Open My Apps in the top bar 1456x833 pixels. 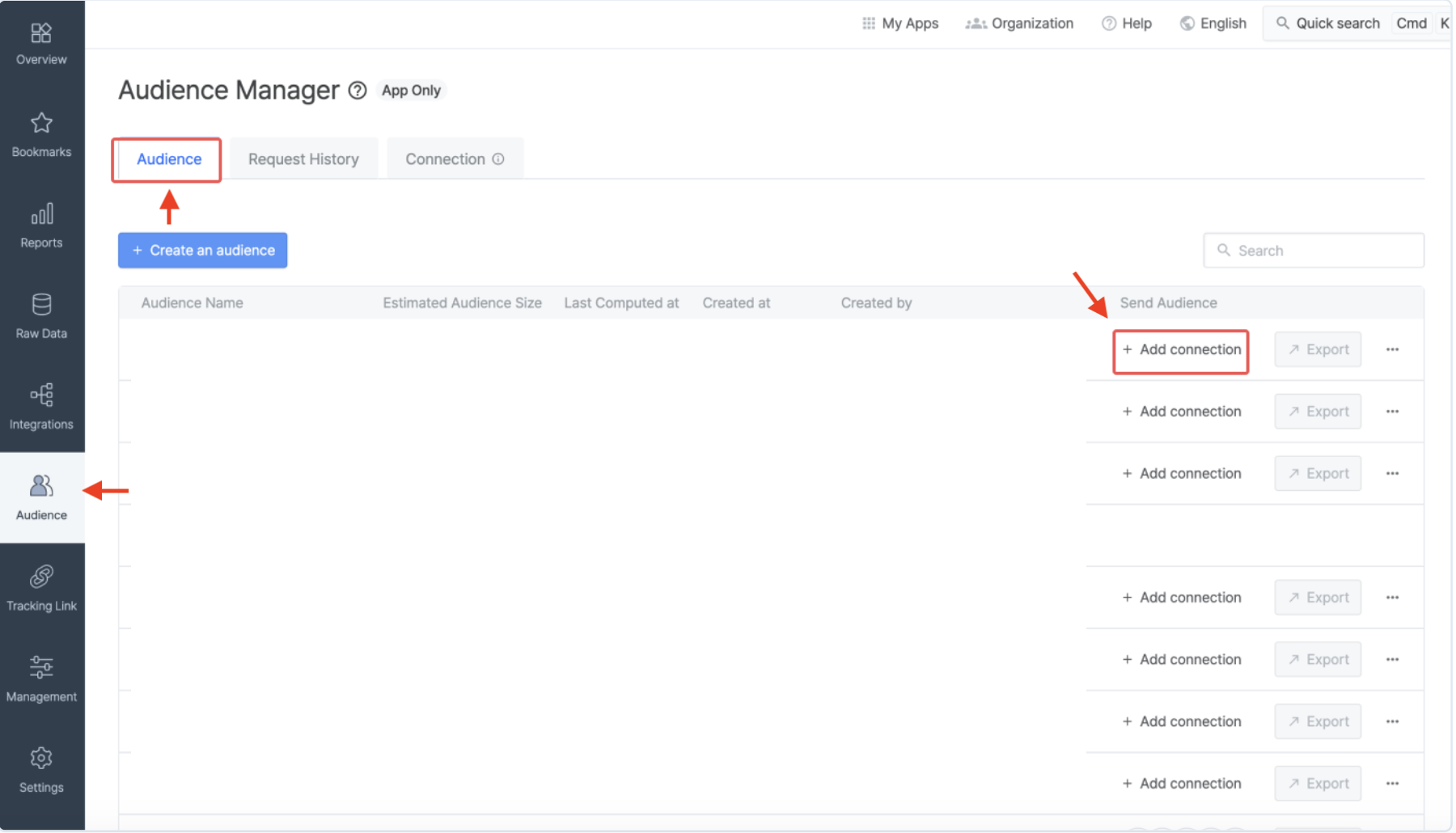[900, 23]
